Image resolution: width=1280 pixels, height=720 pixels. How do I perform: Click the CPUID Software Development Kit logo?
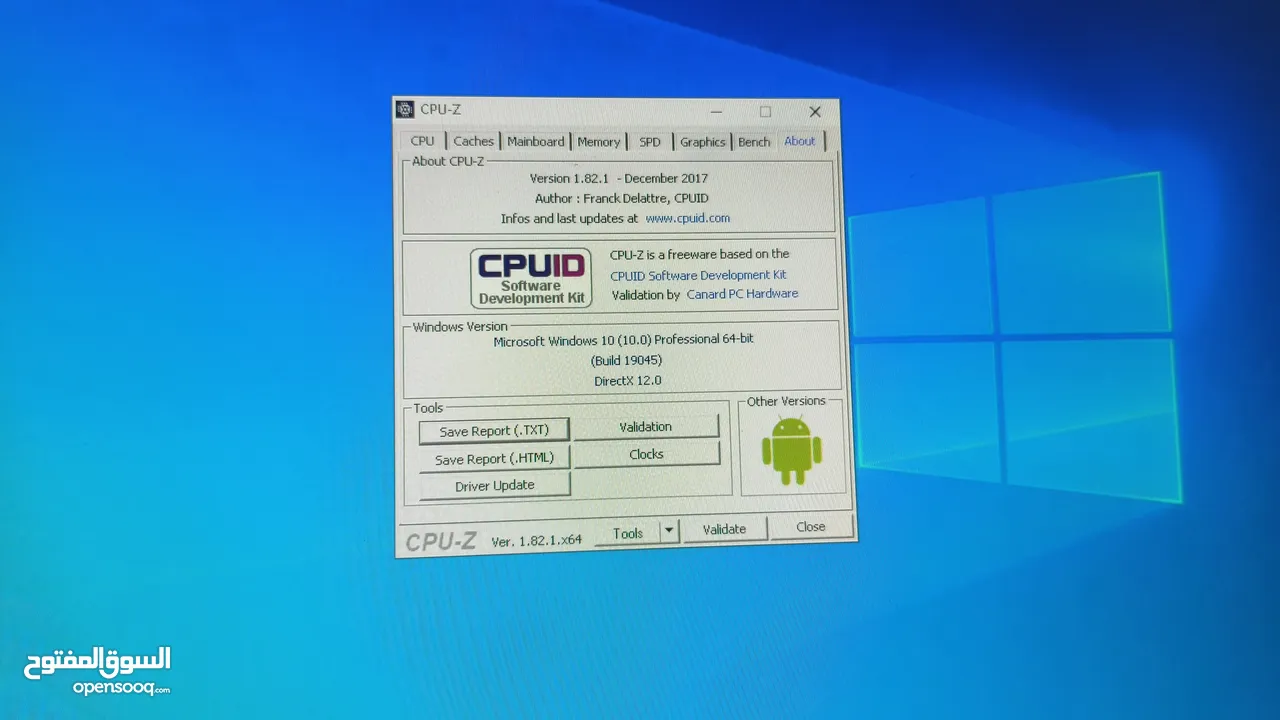531,278
